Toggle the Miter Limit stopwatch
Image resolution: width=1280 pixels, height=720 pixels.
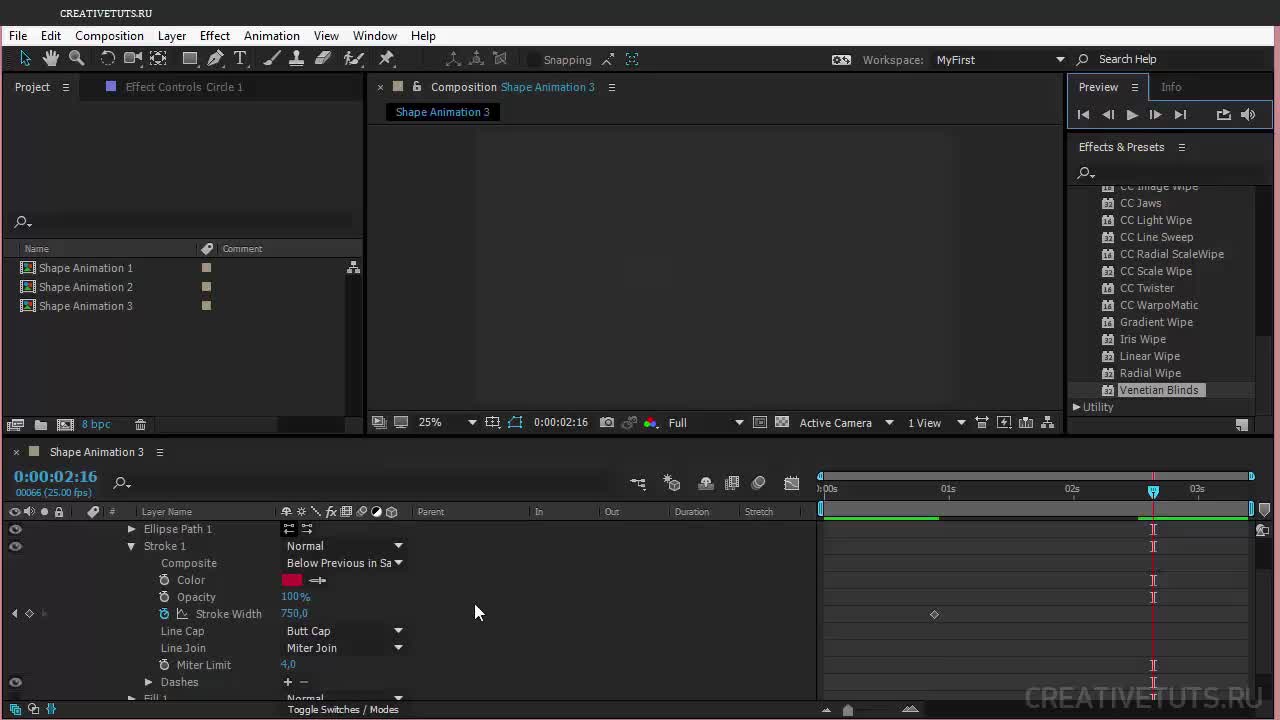click(165, 665)
